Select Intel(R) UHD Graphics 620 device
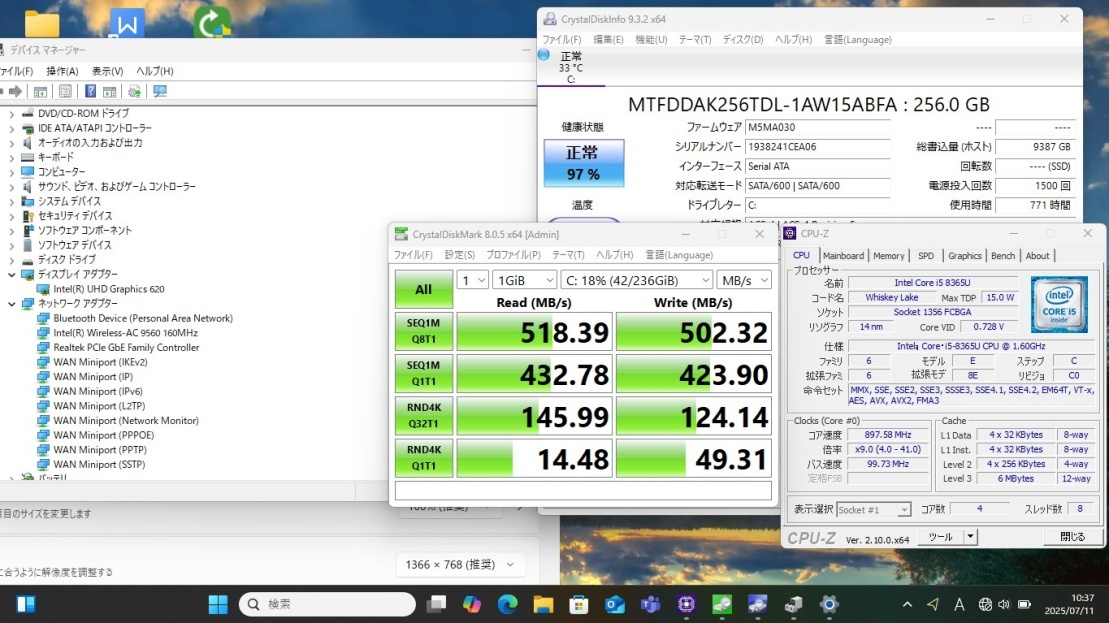Viewport: 1109px width, 623px height. [x=109, y=289]
